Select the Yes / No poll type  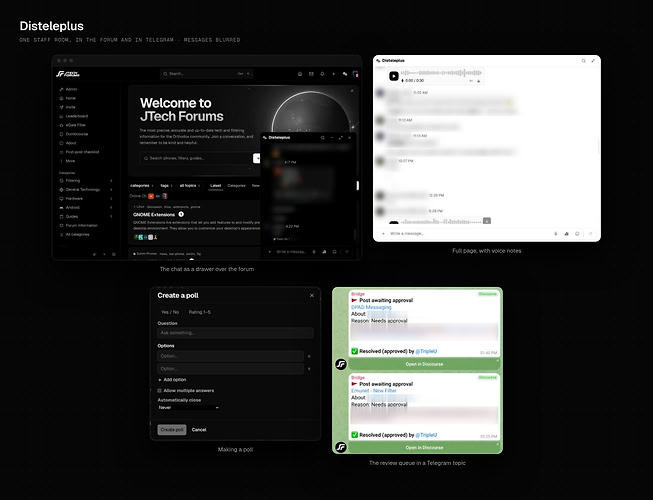pyautogui.click(x=170, y=312)
